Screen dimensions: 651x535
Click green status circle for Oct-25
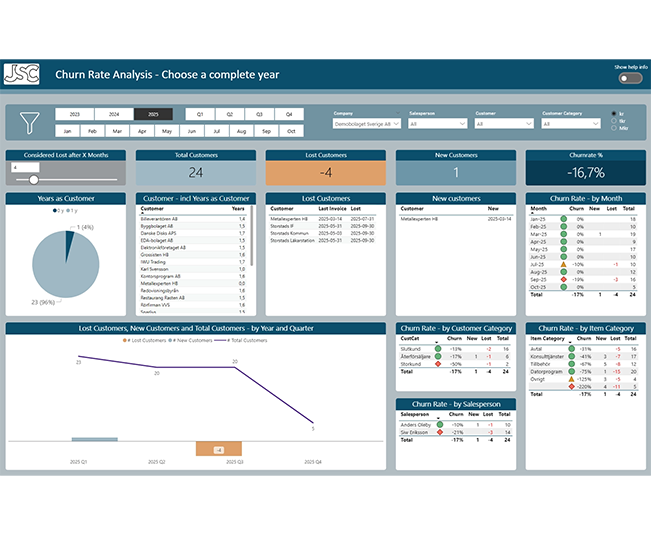[x=563, y=287]
